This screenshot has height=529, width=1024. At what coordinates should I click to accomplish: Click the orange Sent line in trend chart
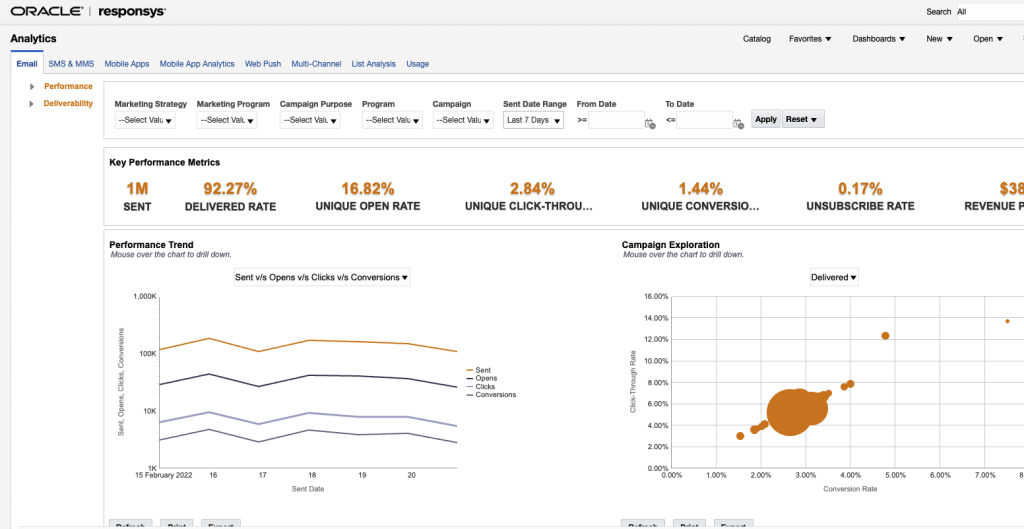click(307, 341)
